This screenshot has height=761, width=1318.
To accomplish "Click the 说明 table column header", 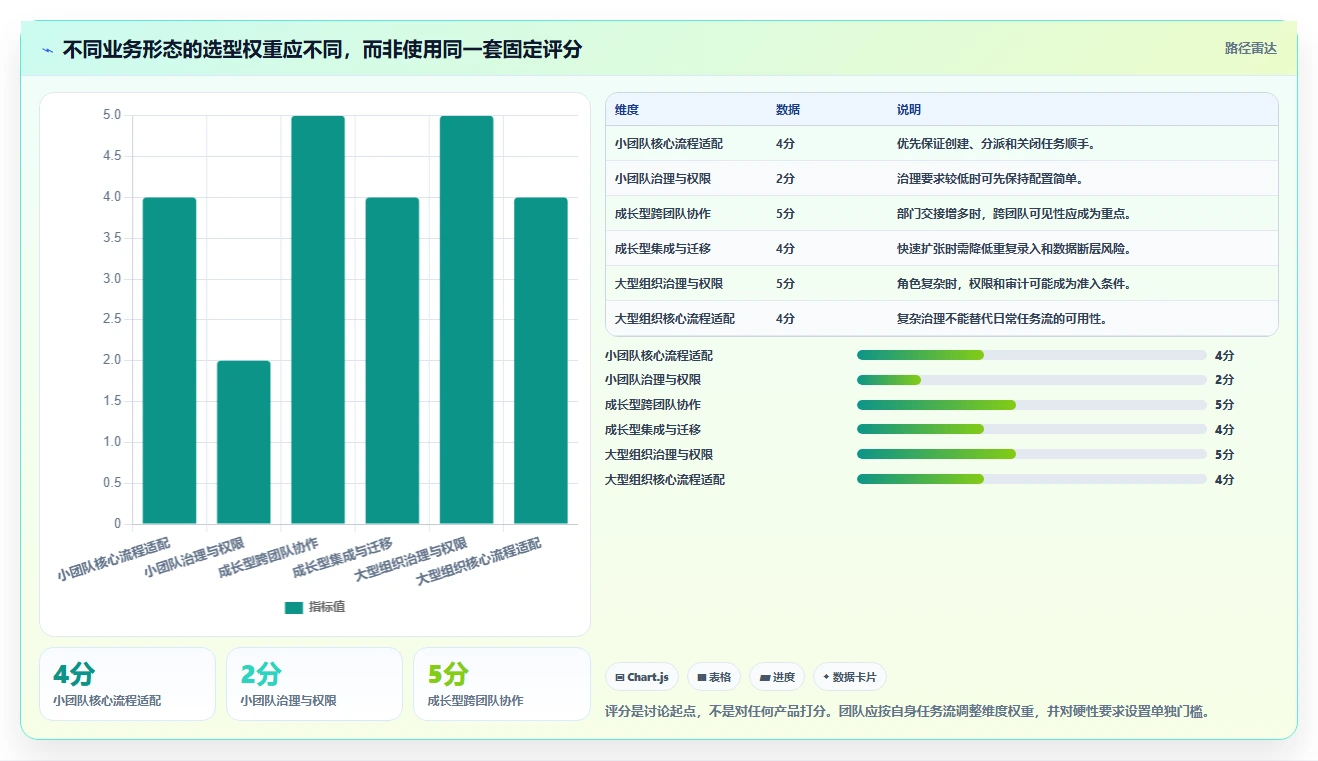I will [x=909, y=110].
